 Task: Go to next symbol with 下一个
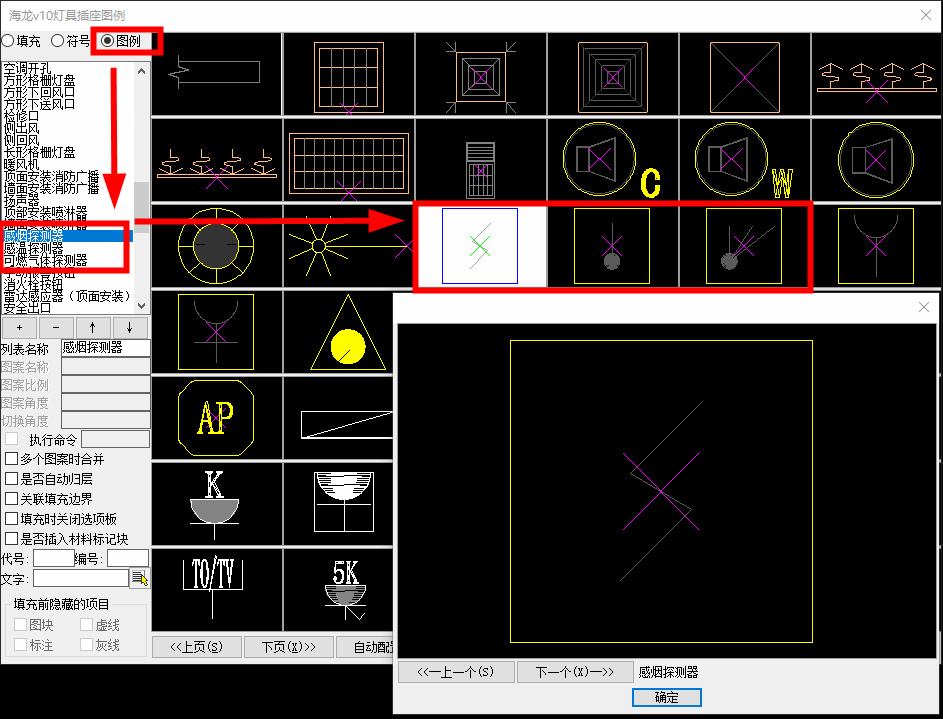575,672
